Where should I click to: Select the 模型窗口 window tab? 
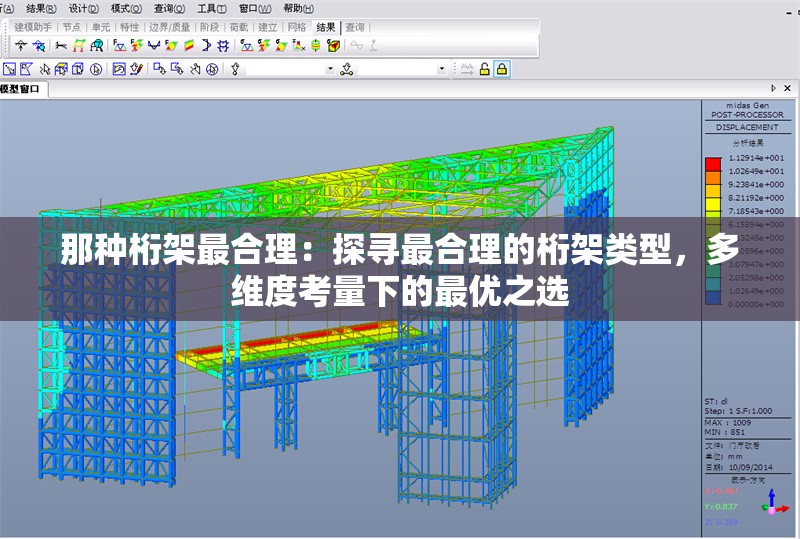[x=22, y=89]
